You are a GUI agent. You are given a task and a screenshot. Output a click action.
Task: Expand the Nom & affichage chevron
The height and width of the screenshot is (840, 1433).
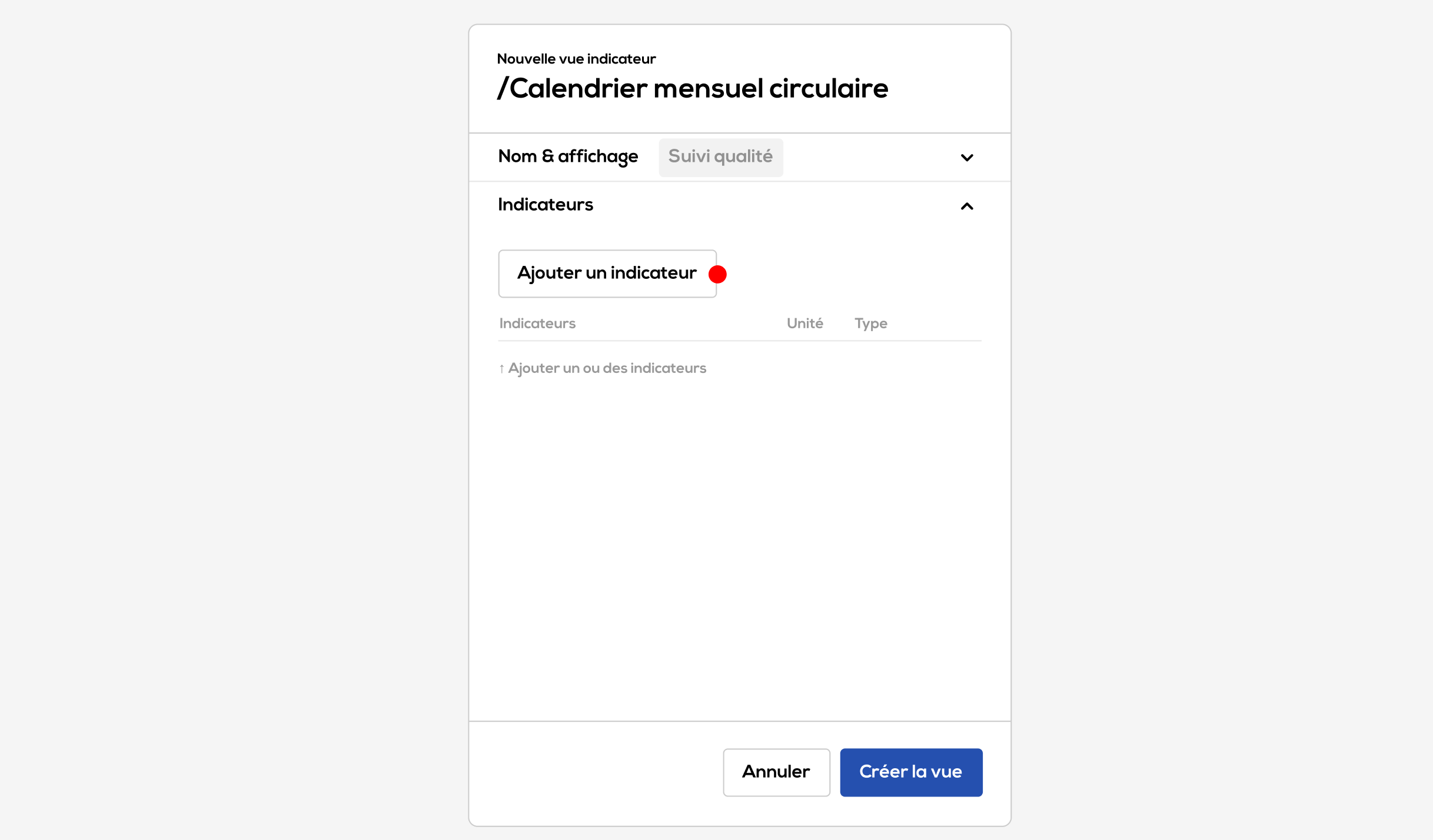[966, 157]
